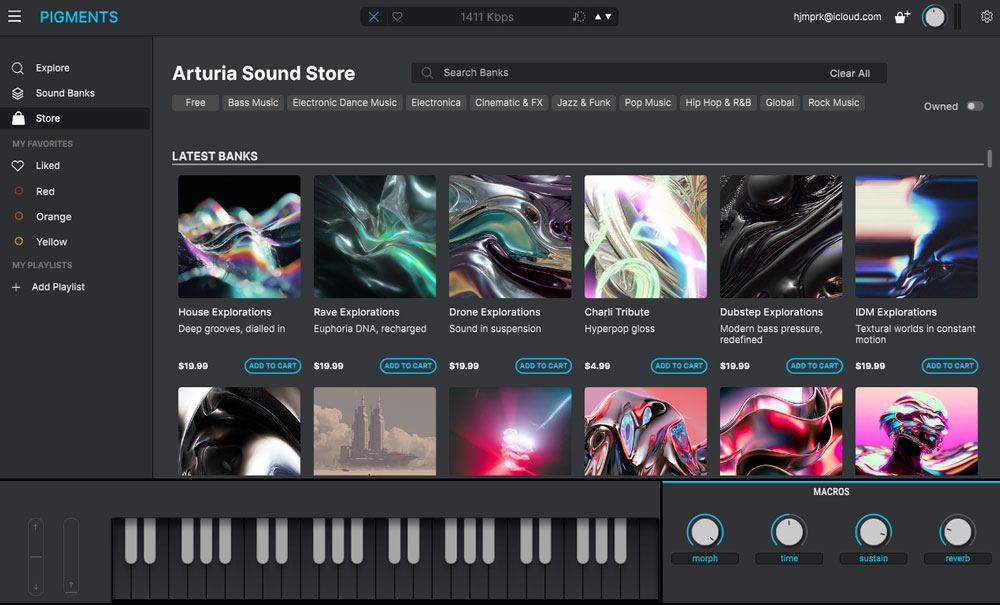Viewport: 1000px width, 605px height.
Task: Add Drone Explorations to cart
Action: tap(543, 366)
